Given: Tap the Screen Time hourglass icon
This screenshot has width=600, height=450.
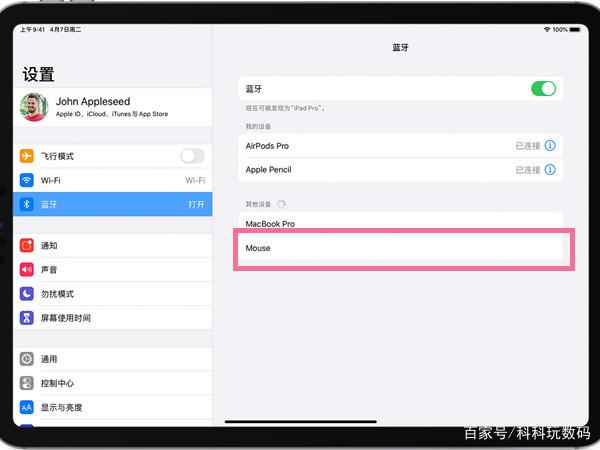Looking at the screenshot, I should (x=26, y=318).
